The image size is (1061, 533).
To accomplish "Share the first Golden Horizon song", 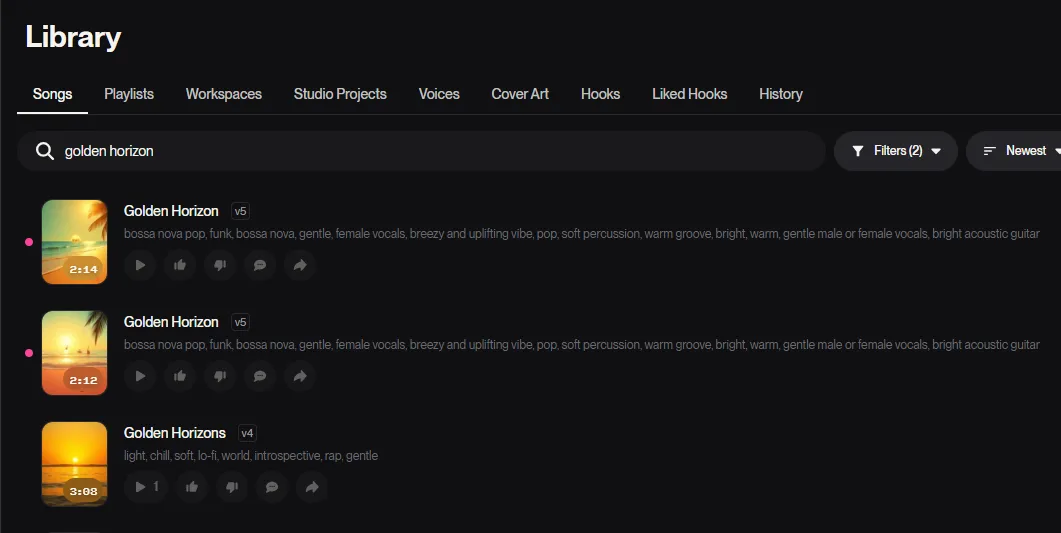I will [x=300, y=265].
